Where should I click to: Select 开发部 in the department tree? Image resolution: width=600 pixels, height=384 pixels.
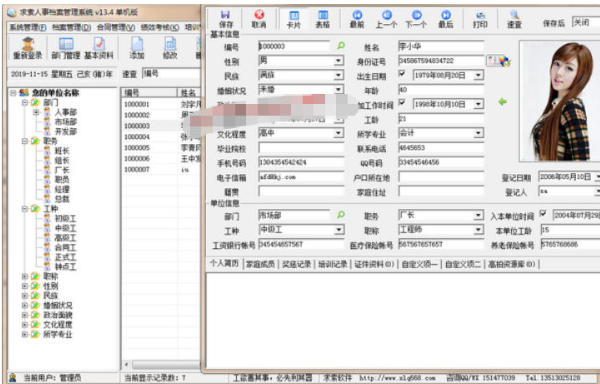click(x=65, y=132)
